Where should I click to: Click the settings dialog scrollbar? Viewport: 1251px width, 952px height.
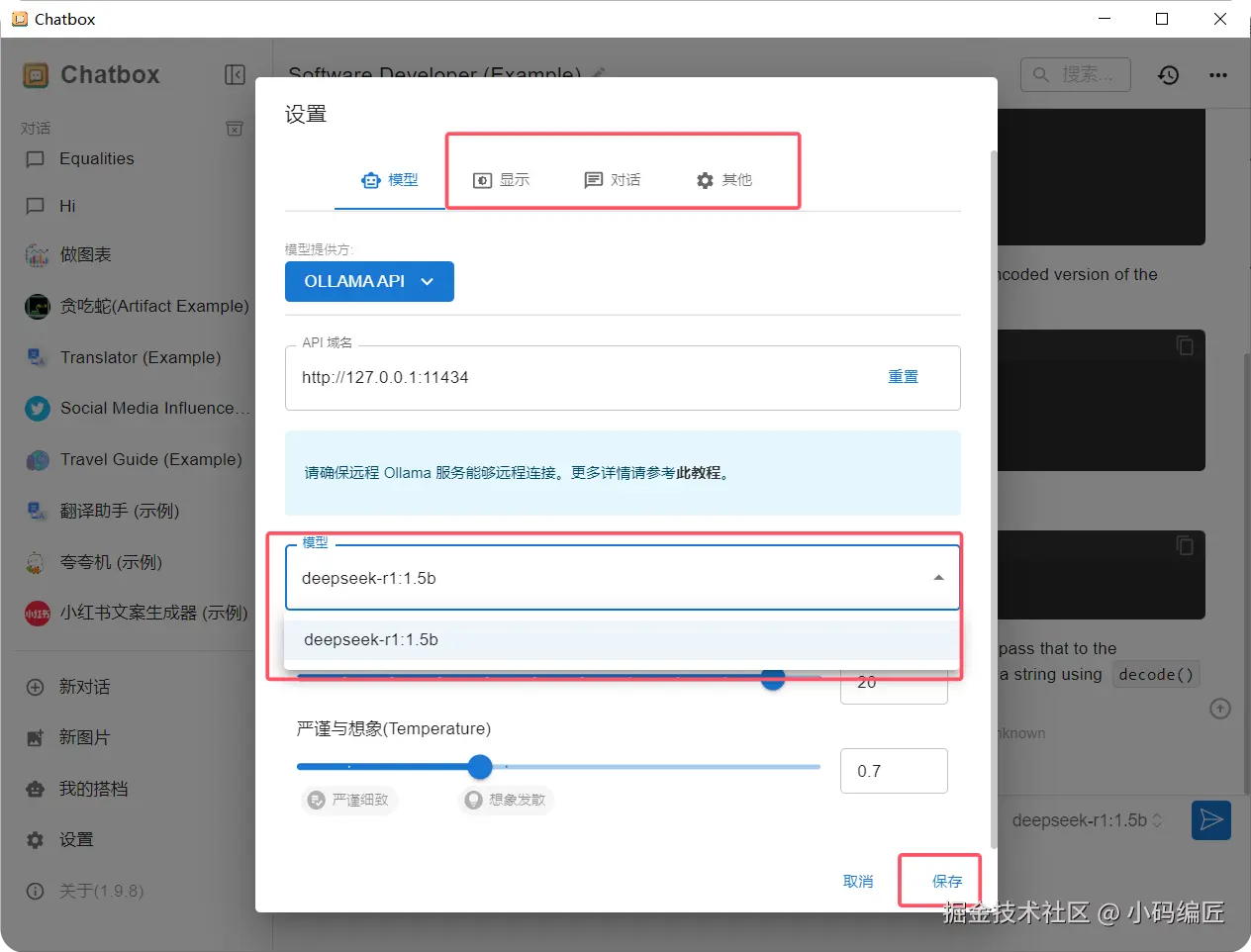pos(993,500)
